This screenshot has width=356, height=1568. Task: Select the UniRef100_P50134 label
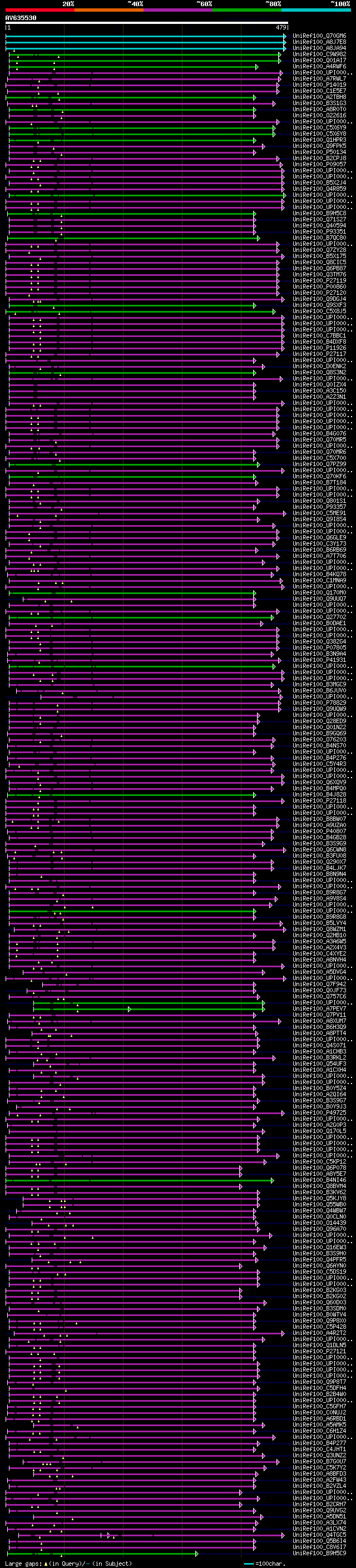[x=319, y=152]
